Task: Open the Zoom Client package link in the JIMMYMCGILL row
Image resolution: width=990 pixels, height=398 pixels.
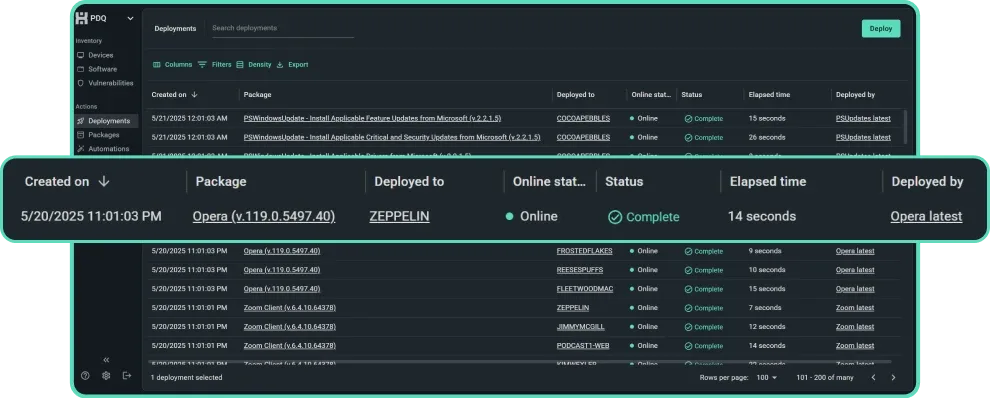Action: 289,327
